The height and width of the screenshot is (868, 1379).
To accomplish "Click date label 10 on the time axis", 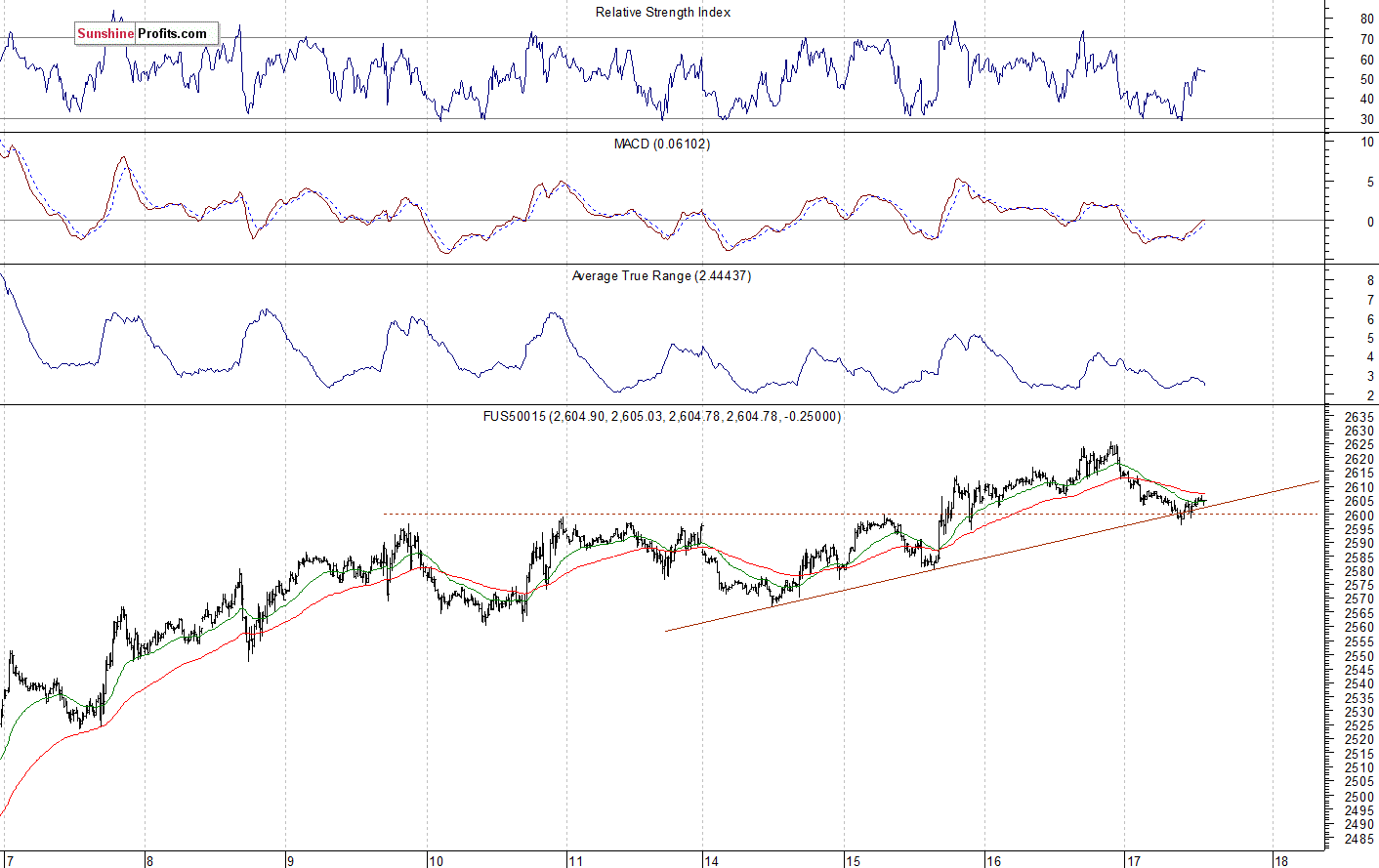I will click(x=436, y=861).
